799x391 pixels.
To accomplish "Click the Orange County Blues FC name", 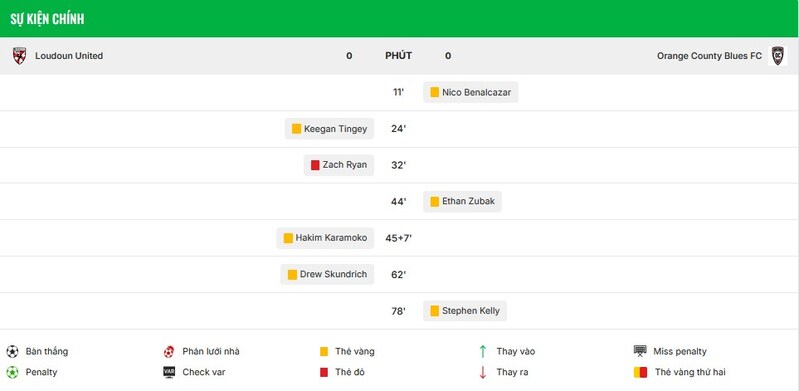I will click(709, 56).
